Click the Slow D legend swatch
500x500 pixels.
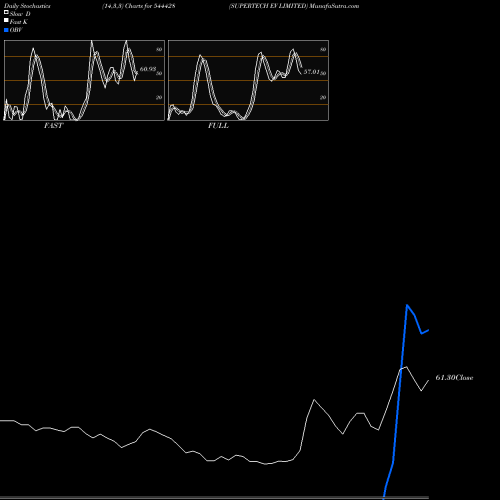(x=6, y=12)
